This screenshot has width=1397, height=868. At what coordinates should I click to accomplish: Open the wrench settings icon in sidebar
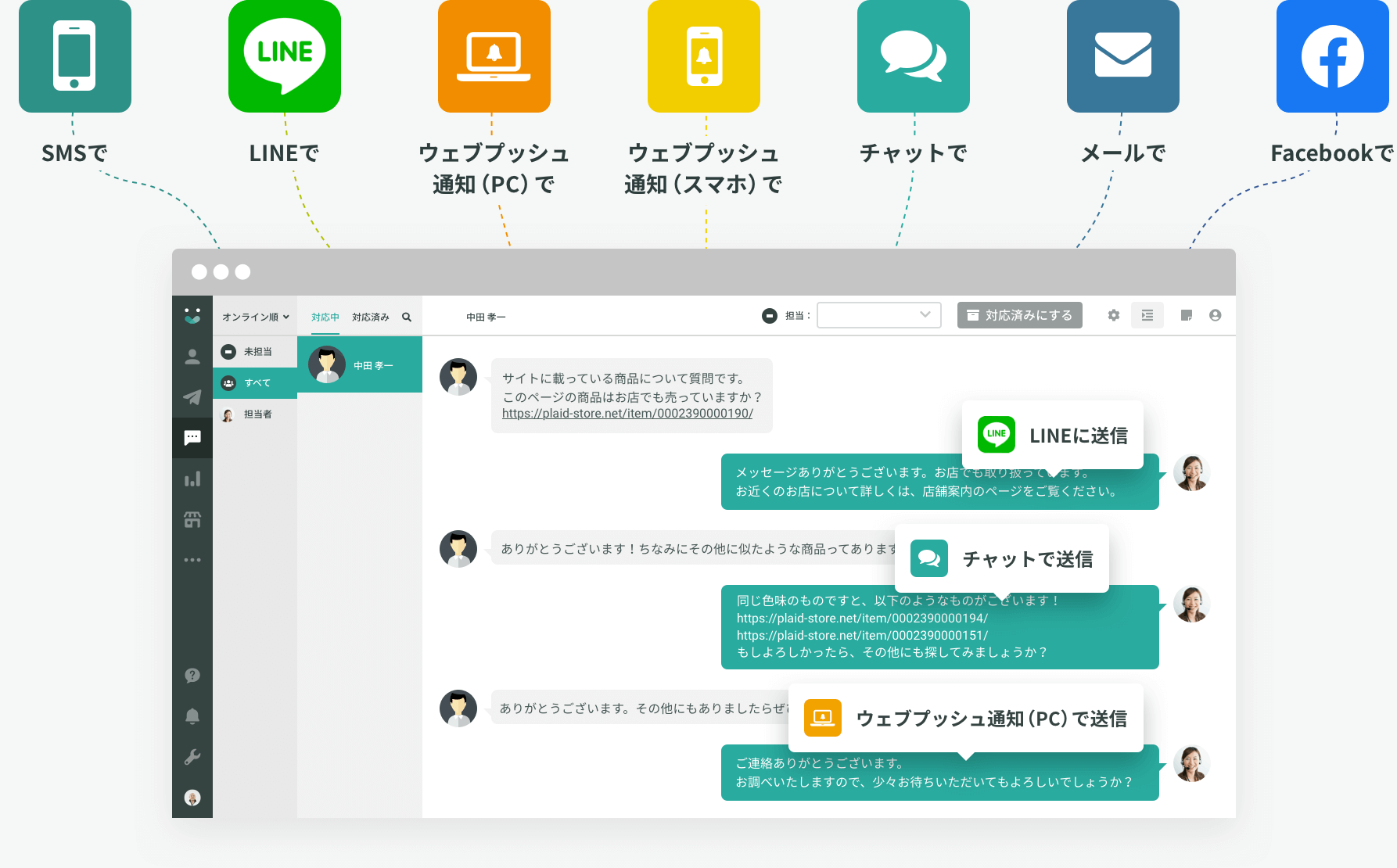pos(192,757)
